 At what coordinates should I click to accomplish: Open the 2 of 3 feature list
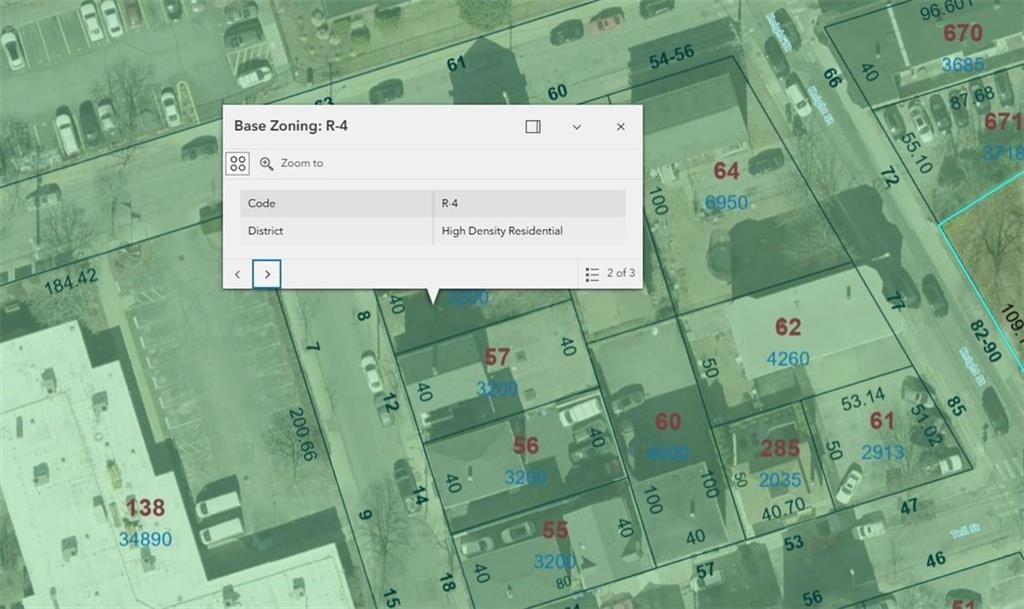point(610,273)
